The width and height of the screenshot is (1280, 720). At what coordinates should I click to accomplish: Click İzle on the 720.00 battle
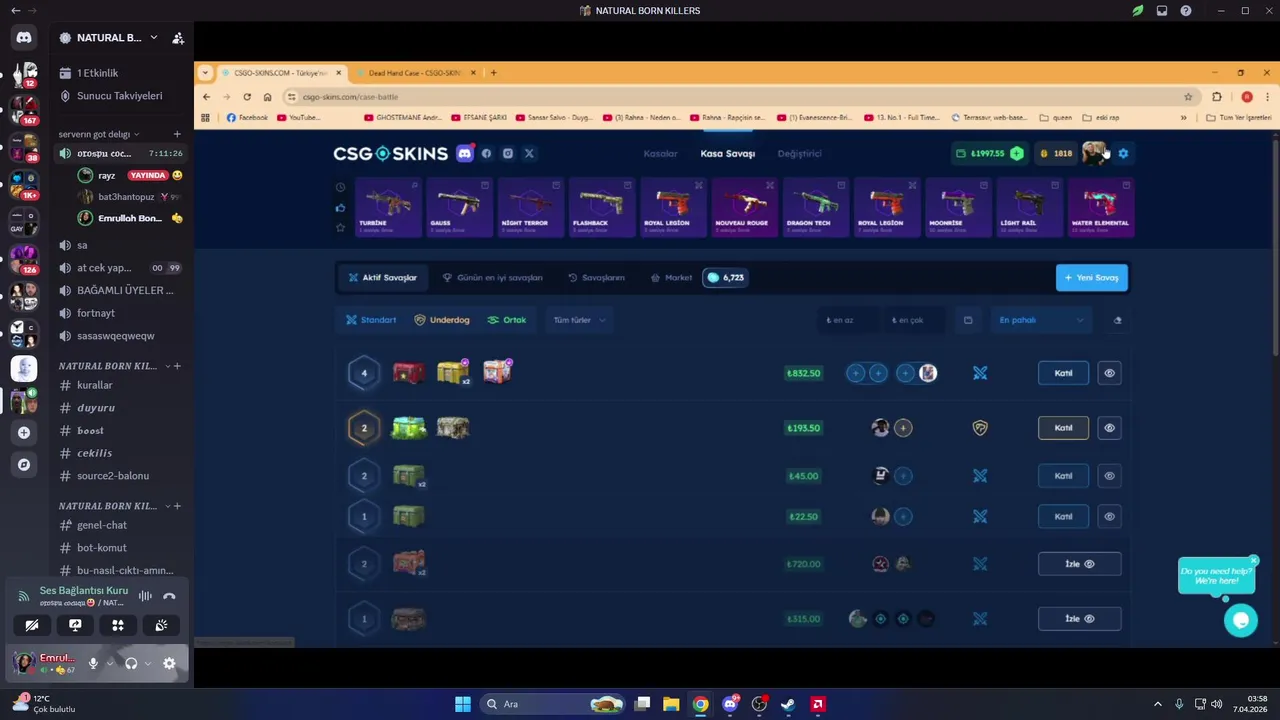pos(1079,564)
